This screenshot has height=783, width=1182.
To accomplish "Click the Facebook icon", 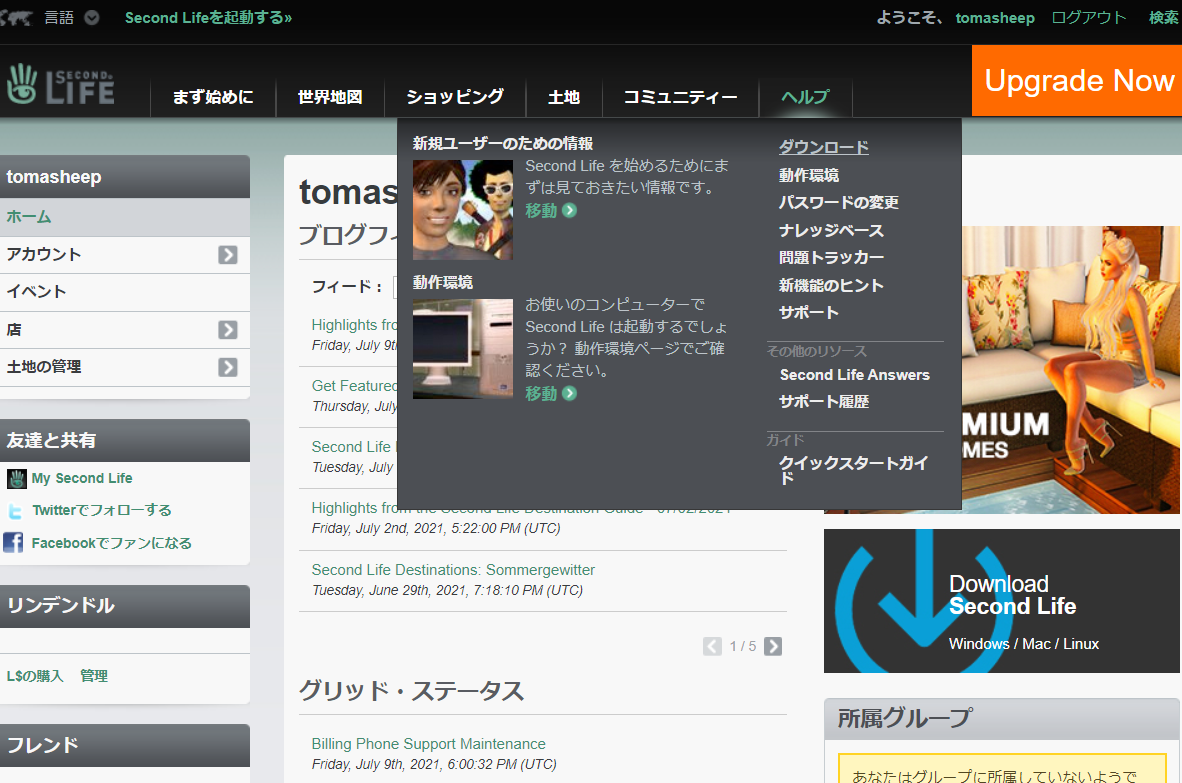I will tap(13, 543).
